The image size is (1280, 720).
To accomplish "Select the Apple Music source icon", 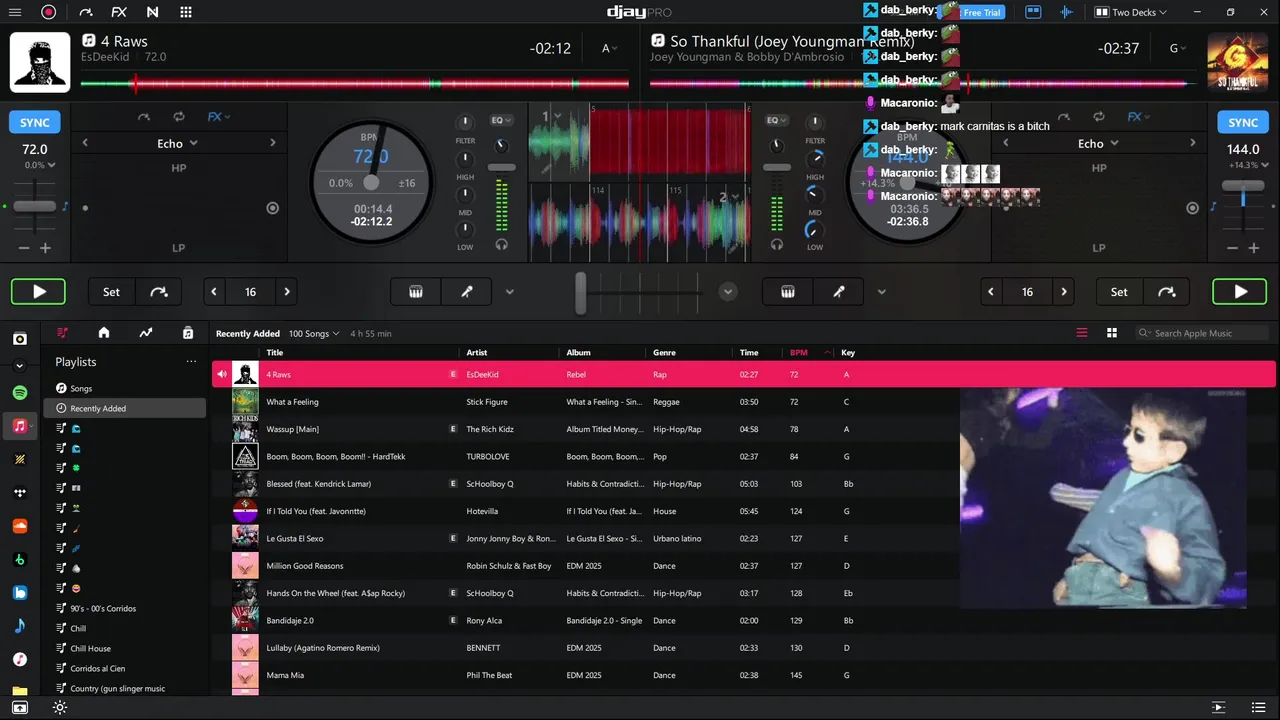I will click(20, 426).
